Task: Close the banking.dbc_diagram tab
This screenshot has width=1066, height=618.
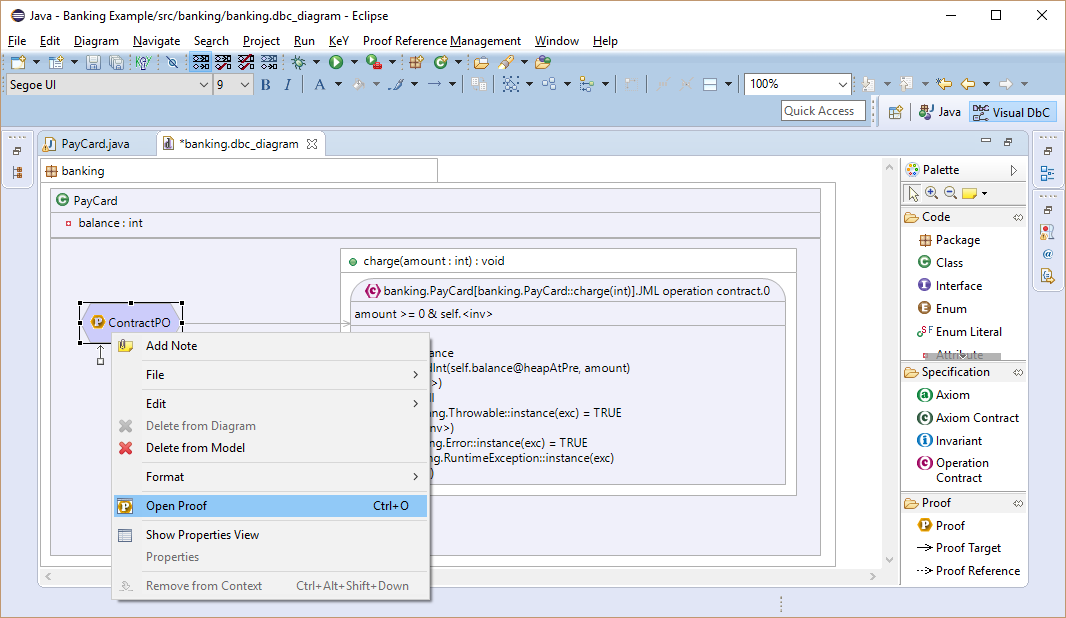Action: click(x=312, y=144)
